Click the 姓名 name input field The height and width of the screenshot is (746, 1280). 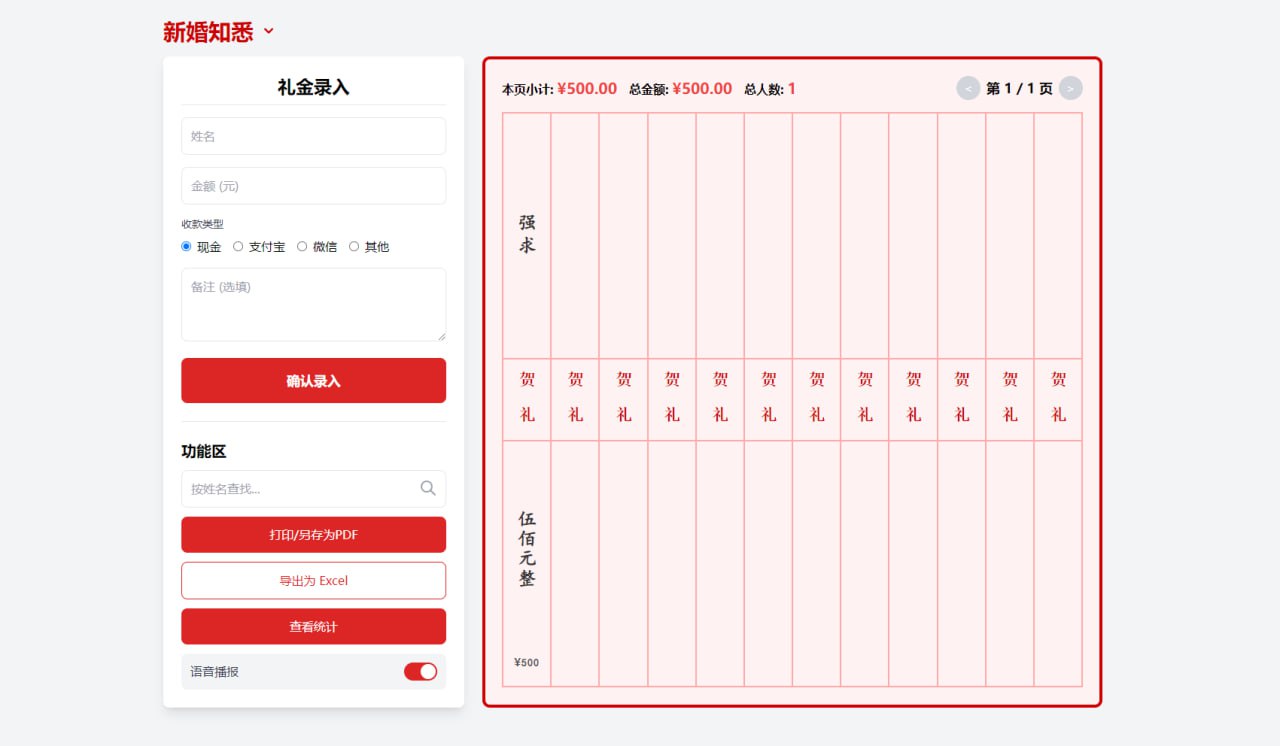coord(313,136)
